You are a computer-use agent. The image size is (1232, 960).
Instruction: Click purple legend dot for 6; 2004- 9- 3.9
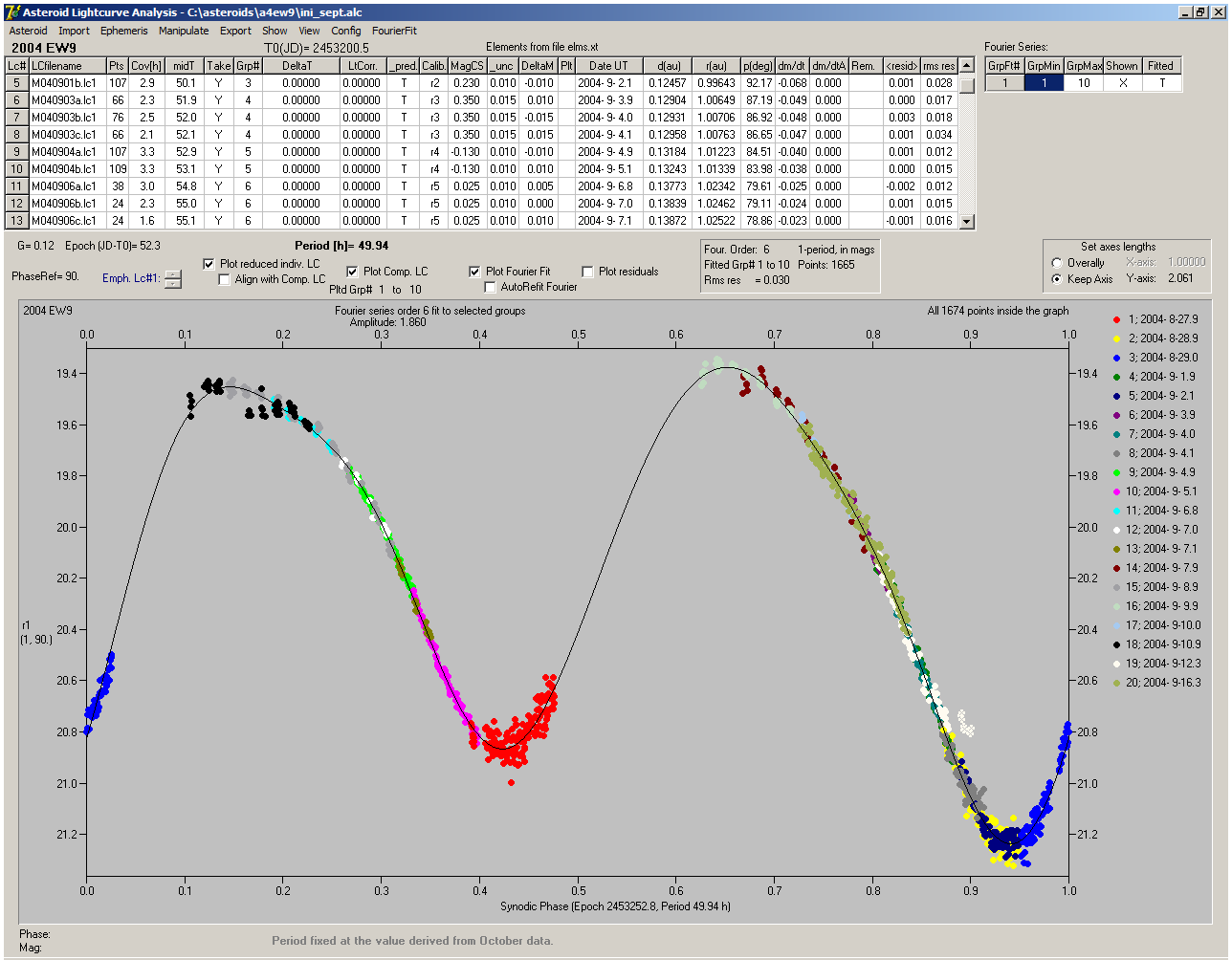coord(1117,415)
